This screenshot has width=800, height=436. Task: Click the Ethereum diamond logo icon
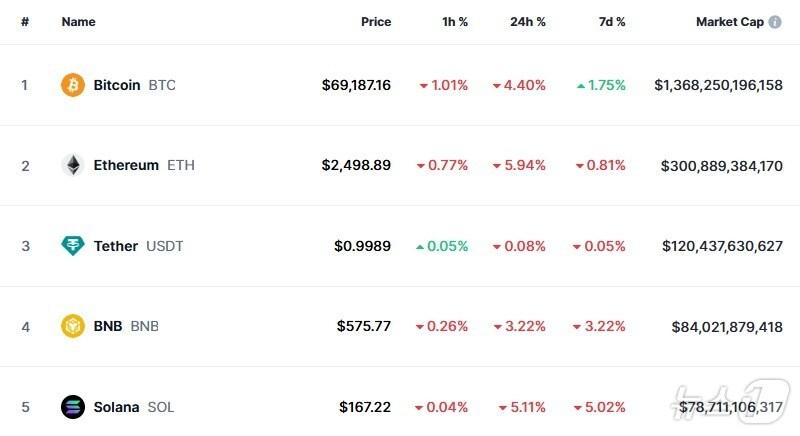coord(73,165)
